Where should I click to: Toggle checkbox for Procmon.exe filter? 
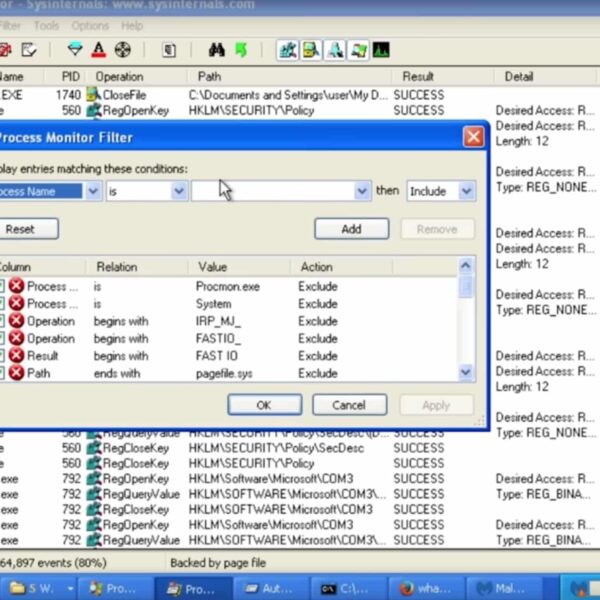point(2,286)
